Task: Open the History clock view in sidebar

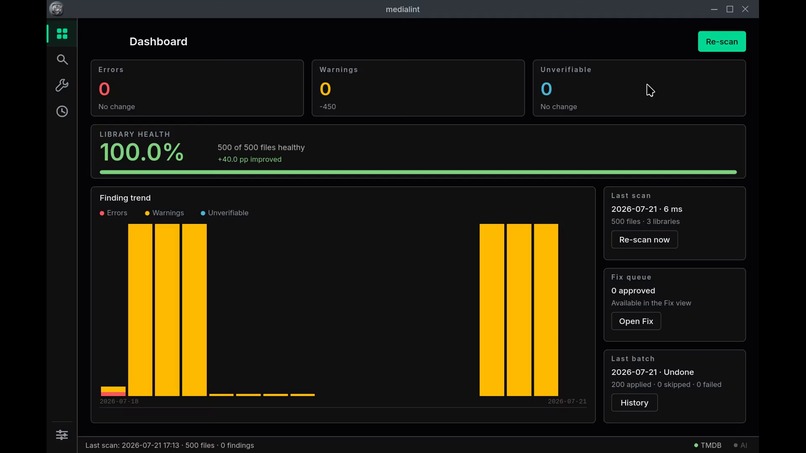Action: pyautogui.click(x=62, y=112)
